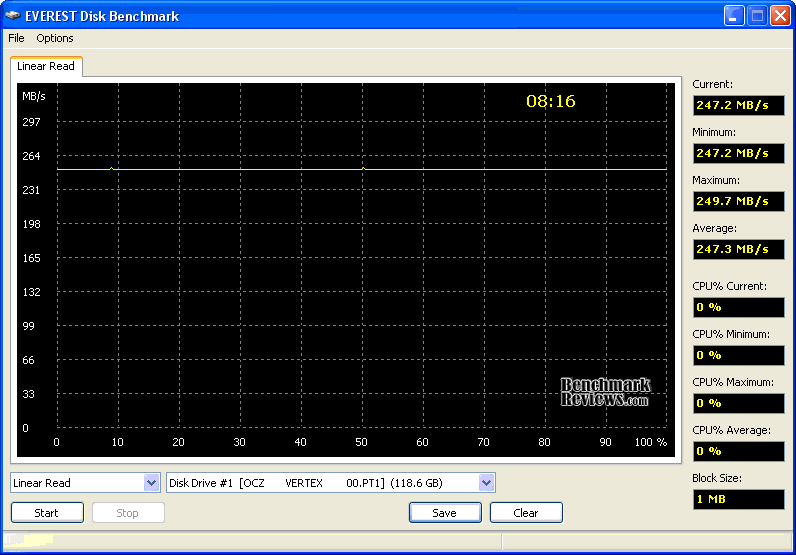The height and width of the screenshot is (555, 796).
Task: Select the Linear Read tab
Action: 46,67
